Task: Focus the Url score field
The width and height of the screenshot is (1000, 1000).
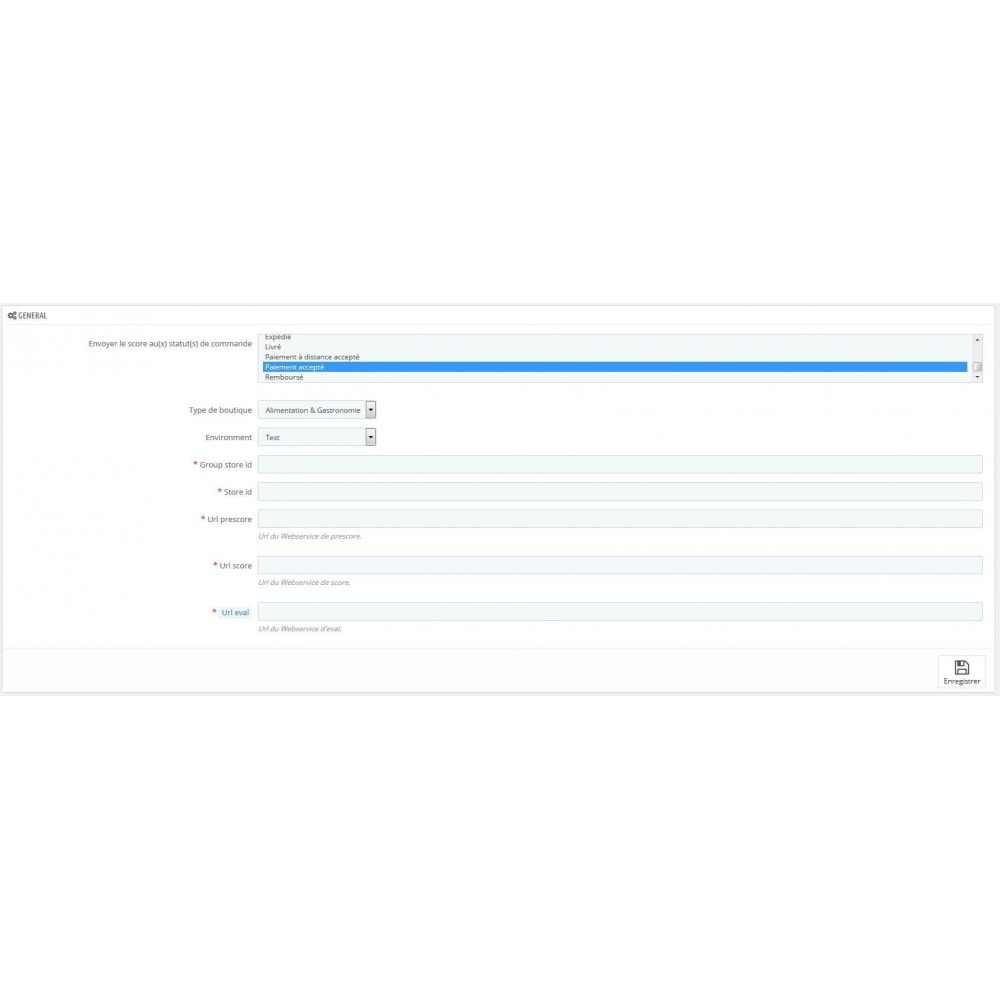Action: tap(620, 565)
